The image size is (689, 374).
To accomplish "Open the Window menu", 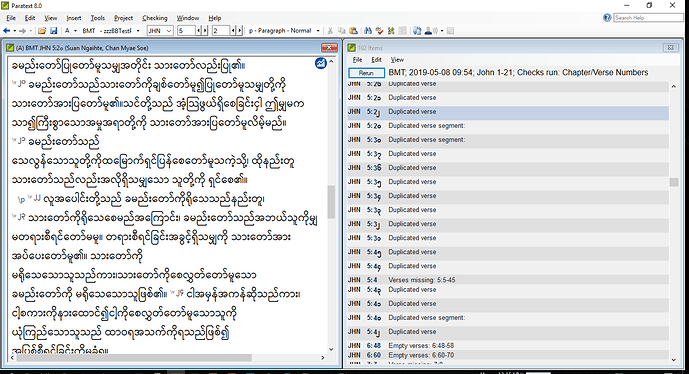I will pos(188,18).
